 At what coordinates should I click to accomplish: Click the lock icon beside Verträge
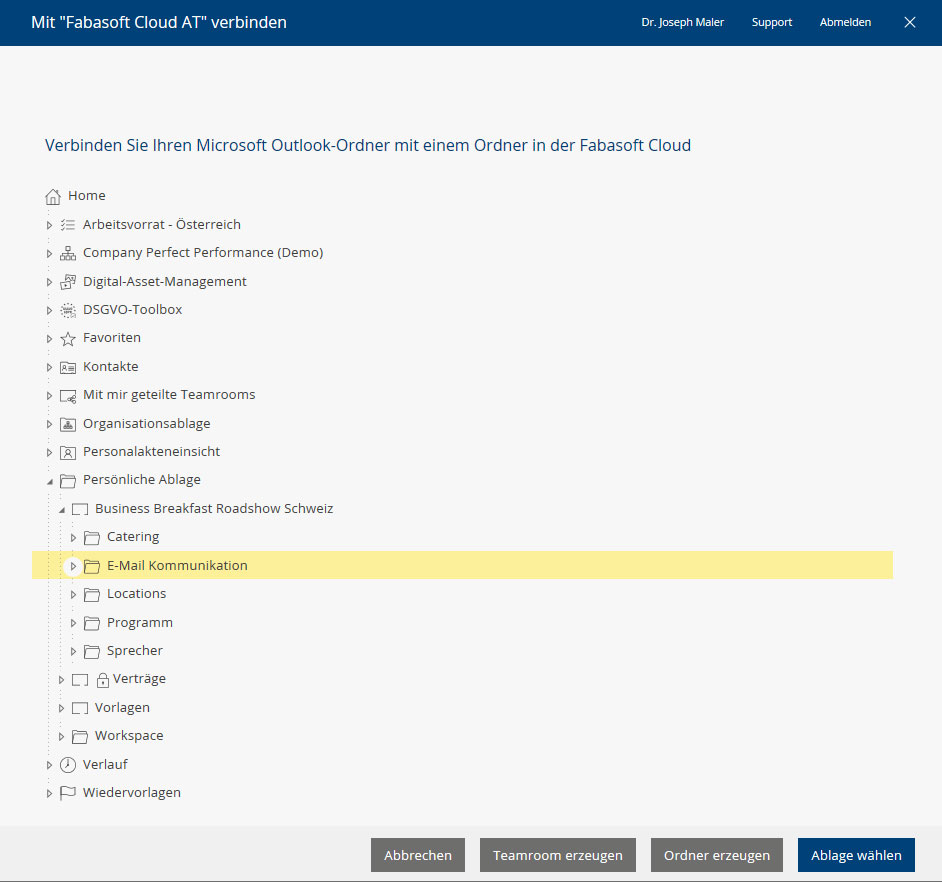pyautogui.click(x=103, y=680)
